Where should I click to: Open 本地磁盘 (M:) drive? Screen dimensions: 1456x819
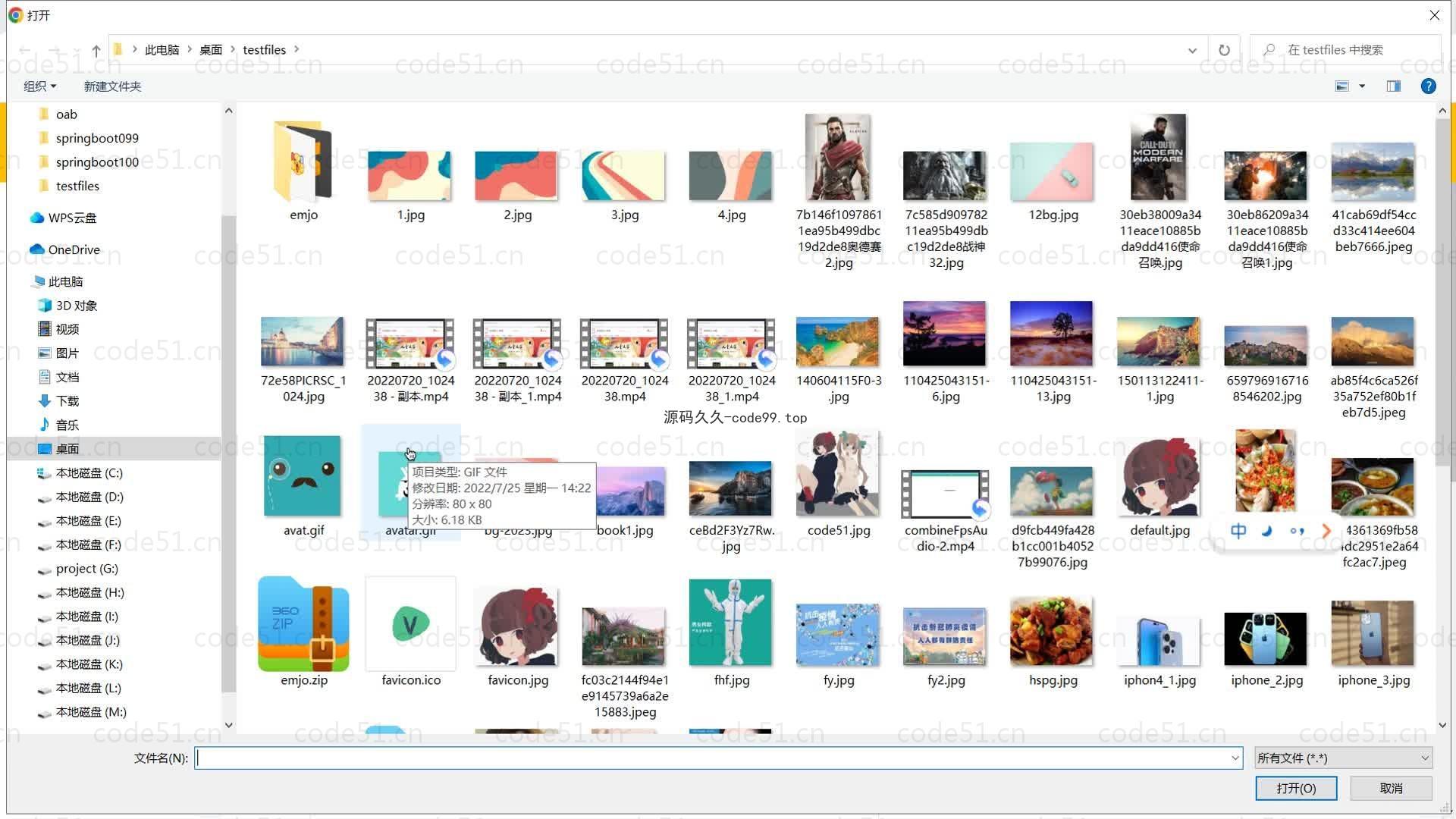[x=91, y=712]
